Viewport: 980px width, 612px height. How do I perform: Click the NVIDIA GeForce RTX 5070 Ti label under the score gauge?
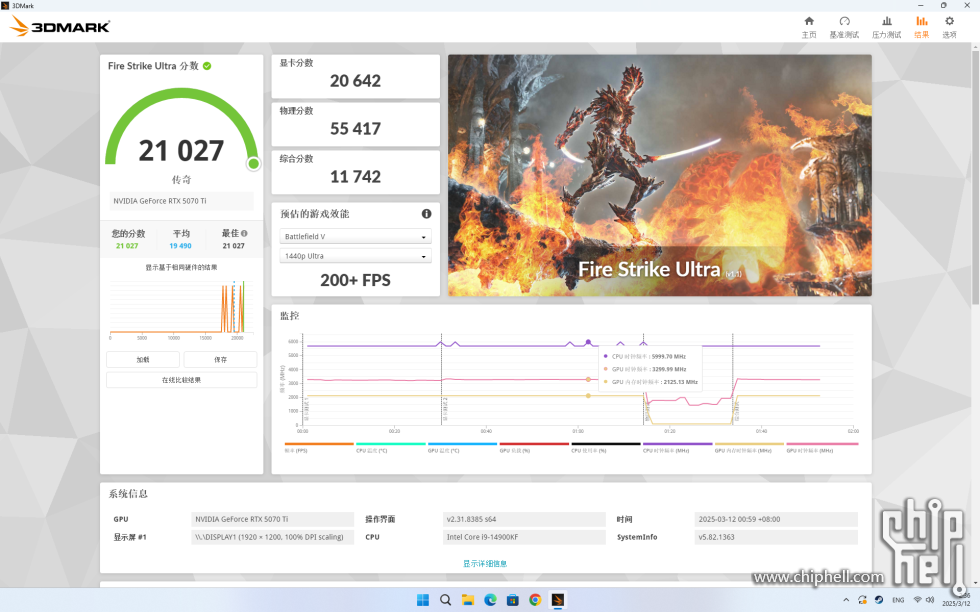pos(181,201)
